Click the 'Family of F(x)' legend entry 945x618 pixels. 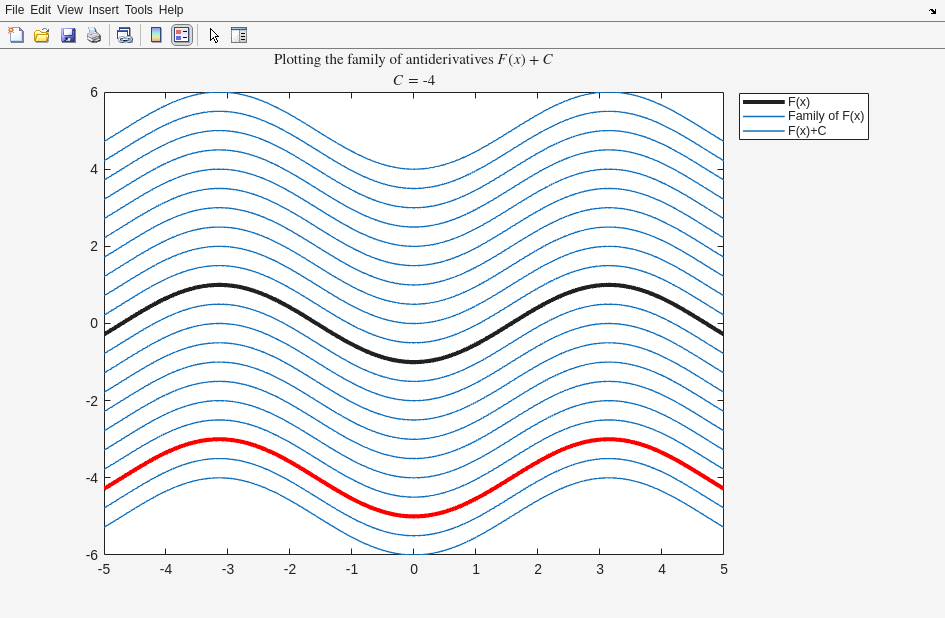pos(825,116)
